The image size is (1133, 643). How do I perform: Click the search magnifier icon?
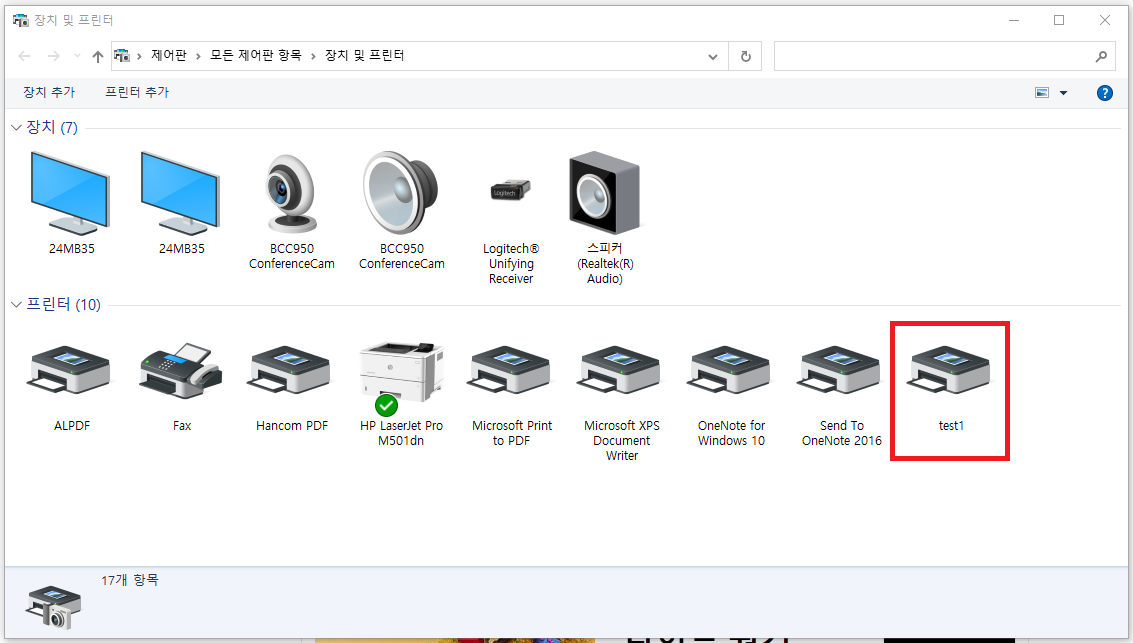1101,56
